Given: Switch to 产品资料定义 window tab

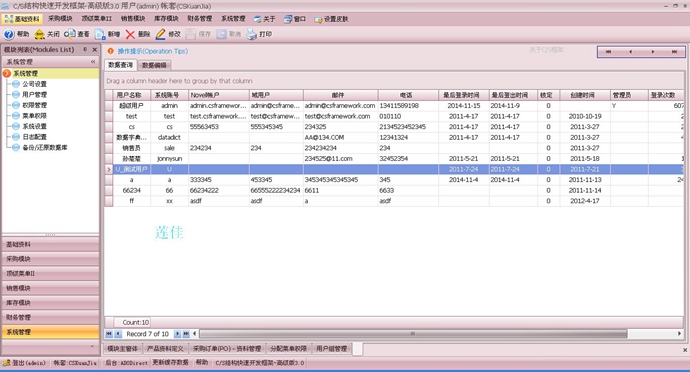Looking at the screenshot, I should 165,349.
